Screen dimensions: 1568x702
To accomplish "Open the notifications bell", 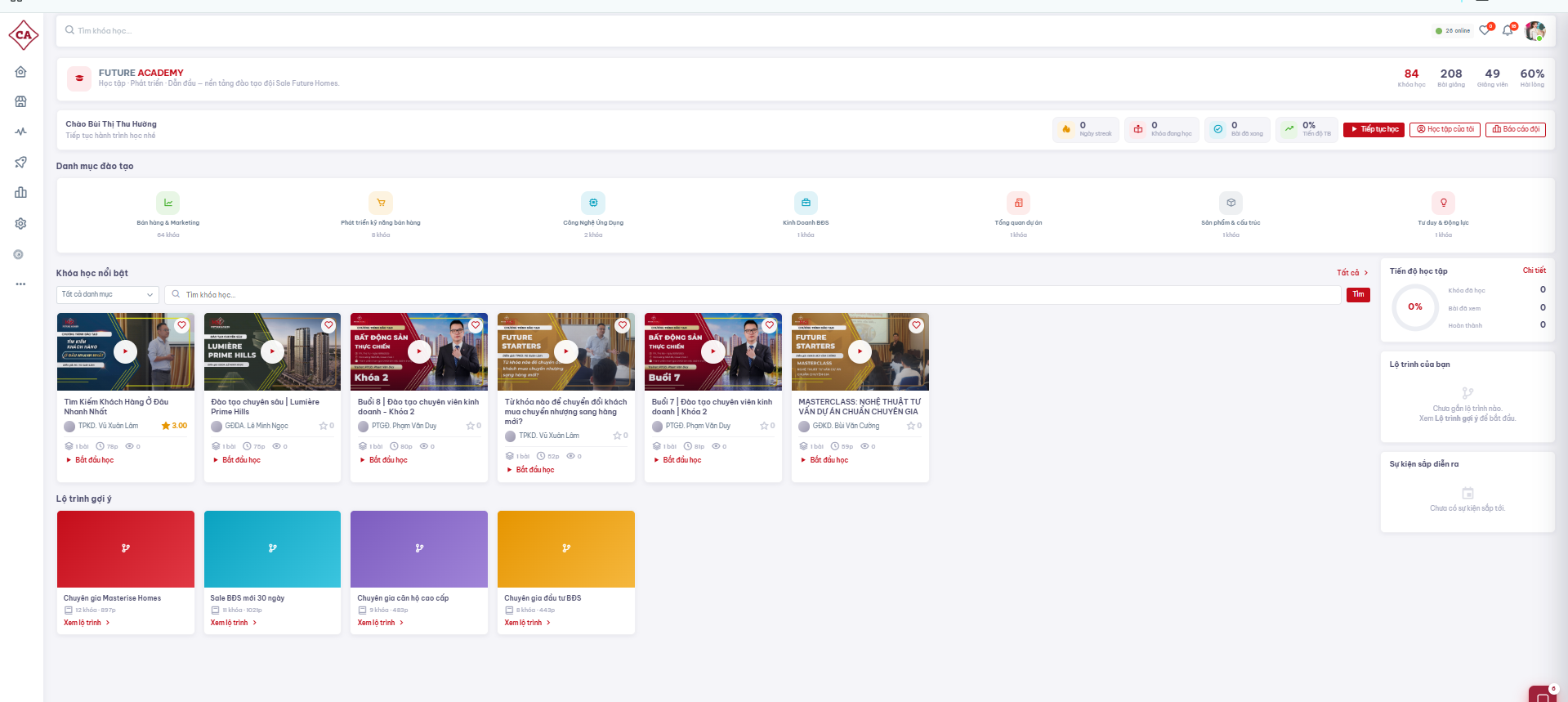I will click(x=1508, y=30).
